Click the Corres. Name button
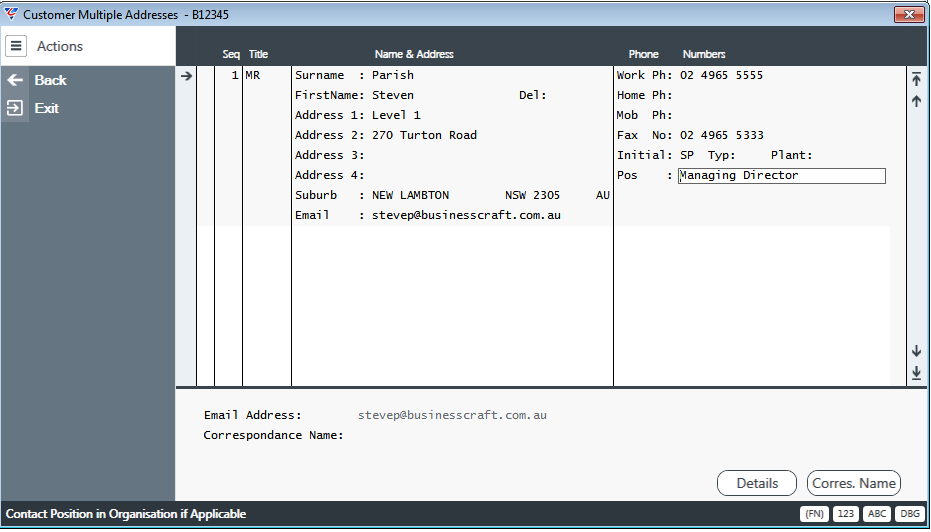Viewport: 931px width, 532px height. coord(853,483)
